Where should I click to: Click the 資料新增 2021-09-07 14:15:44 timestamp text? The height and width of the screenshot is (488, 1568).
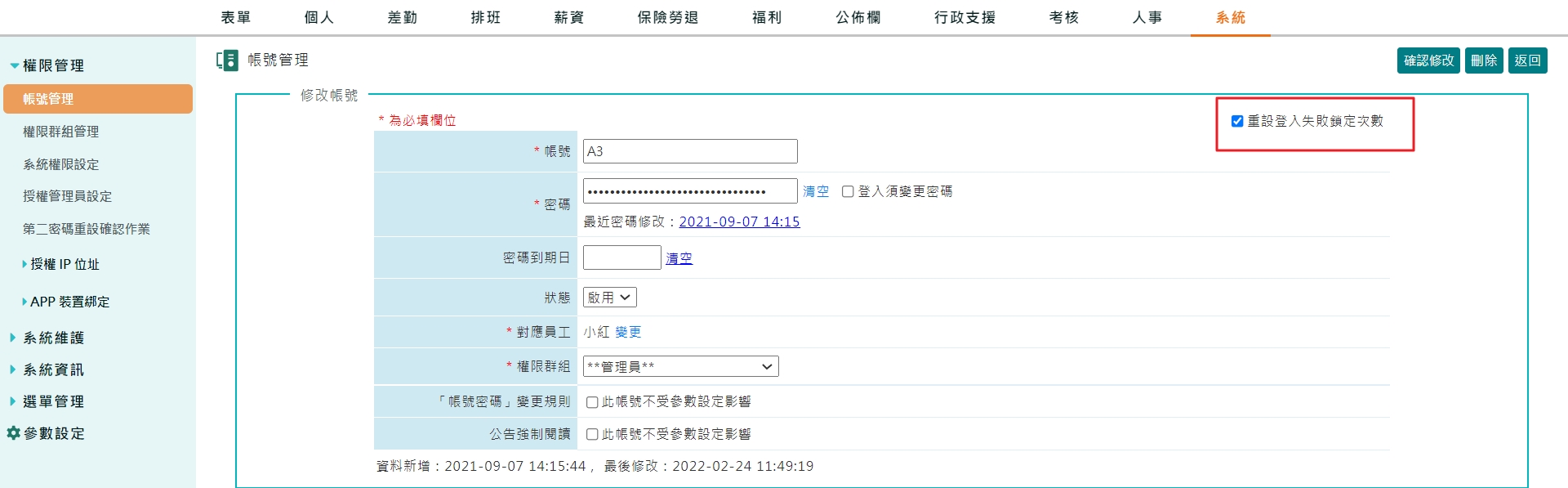[x=481, y=466]
